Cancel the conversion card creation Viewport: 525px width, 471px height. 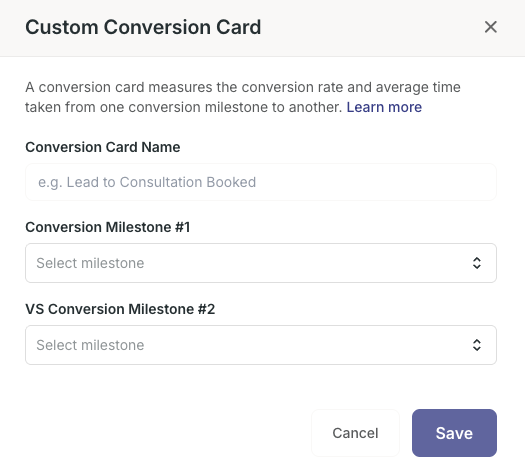(x=355, y=433)
